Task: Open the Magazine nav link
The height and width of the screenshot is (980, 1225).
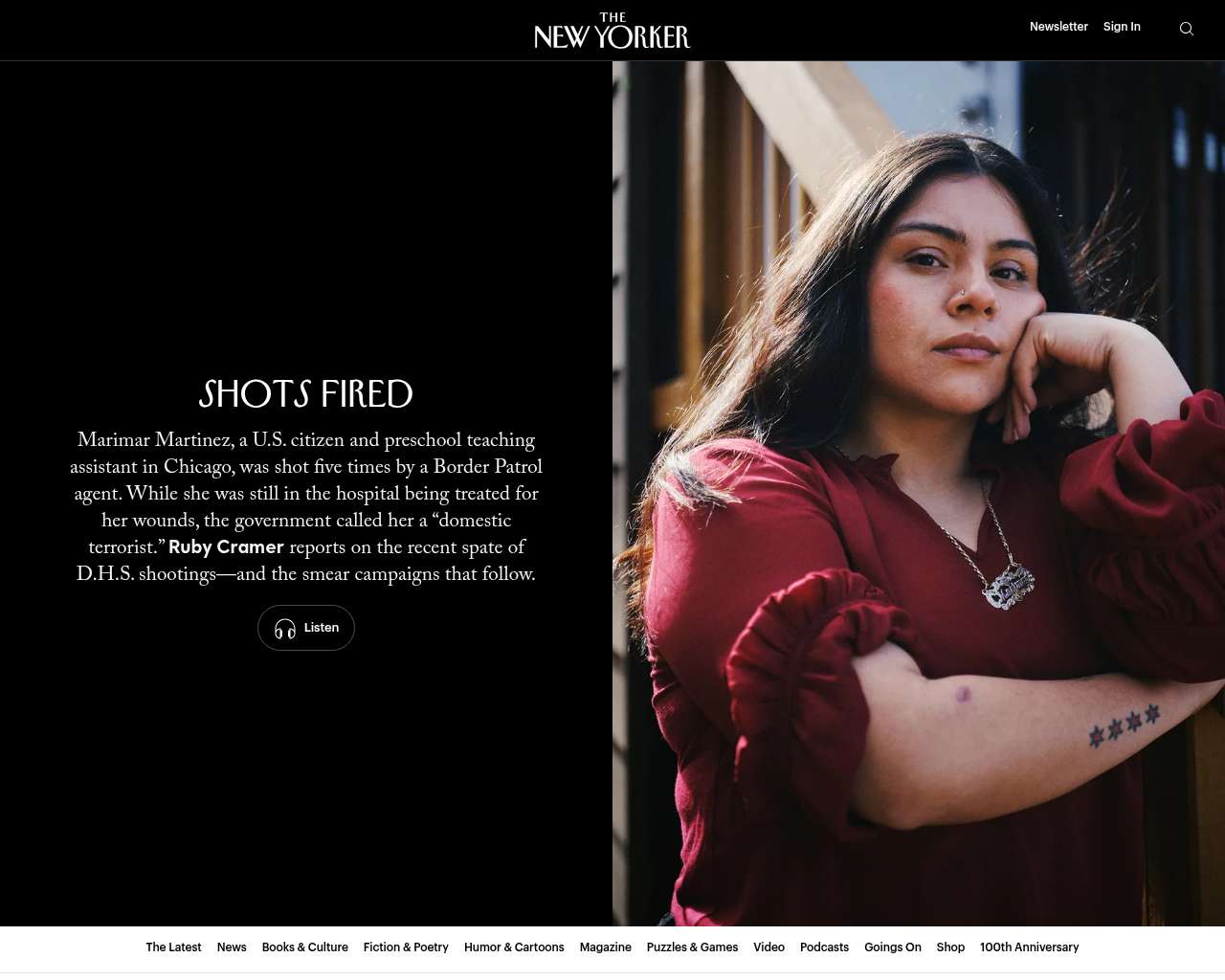Action: point(606,947)
